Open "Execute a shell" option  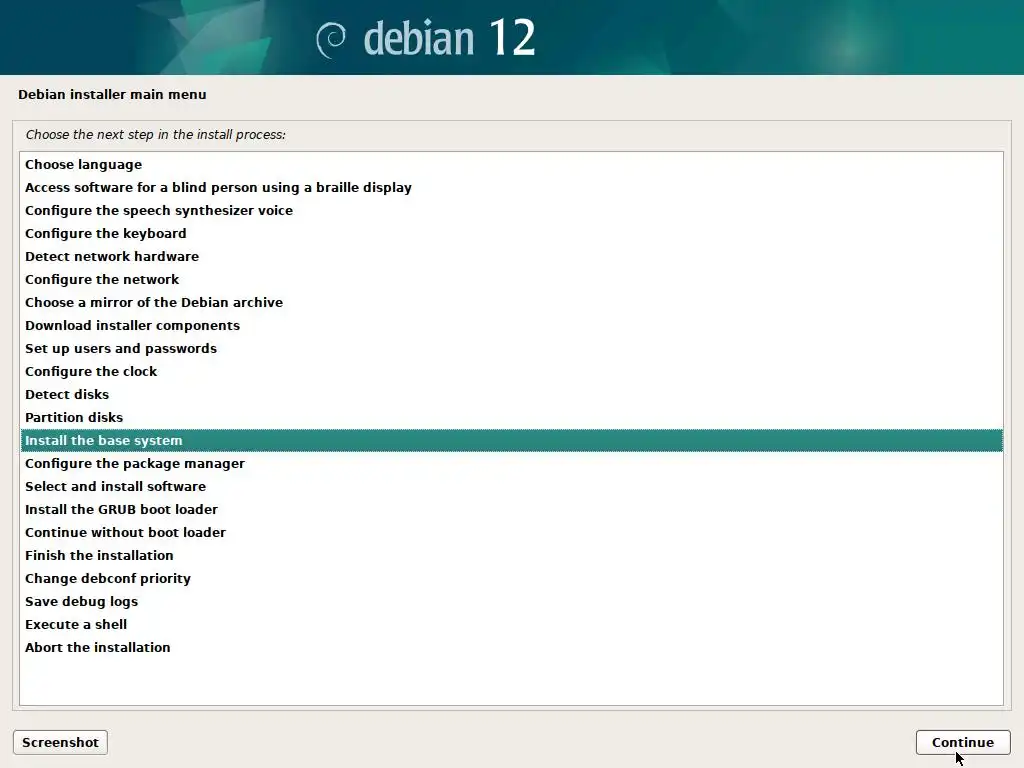pos(511,624)
